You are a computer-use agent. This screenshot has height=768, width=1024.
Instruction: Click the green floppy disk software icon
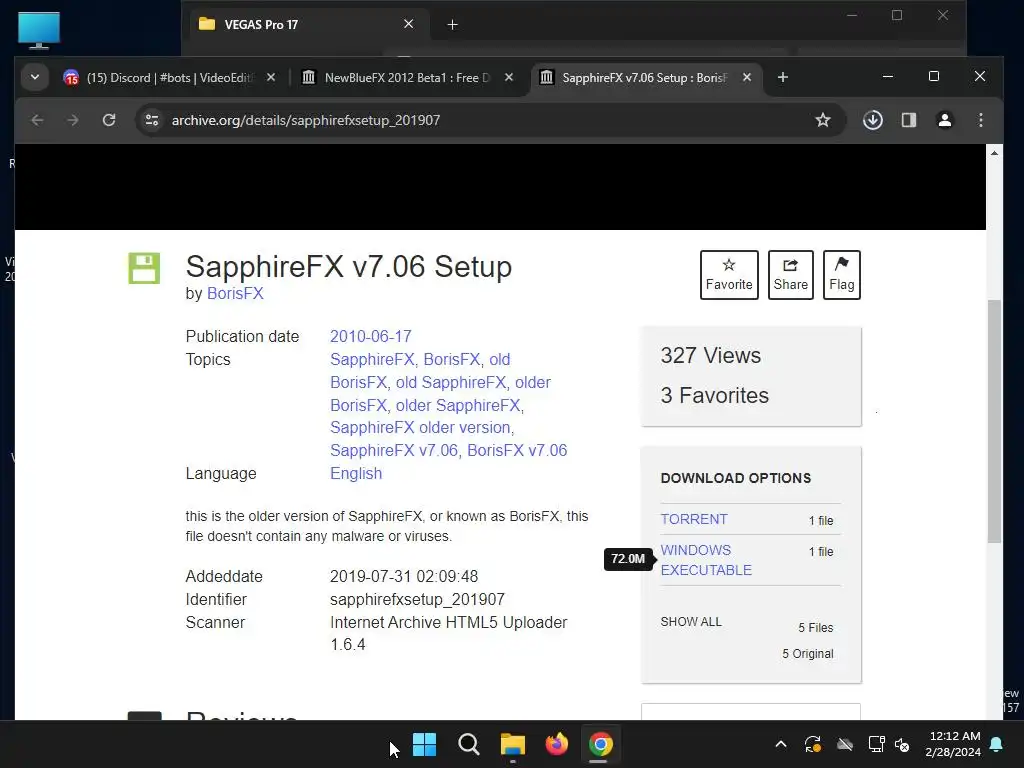click(x=144, y=268)
